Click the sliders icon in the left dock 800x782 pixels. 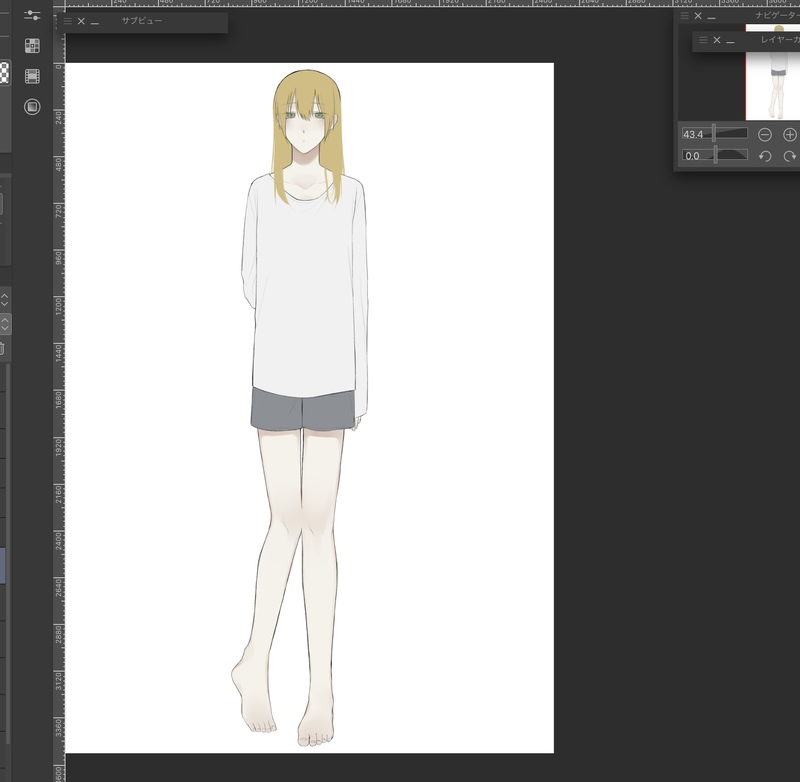(32, 16)
